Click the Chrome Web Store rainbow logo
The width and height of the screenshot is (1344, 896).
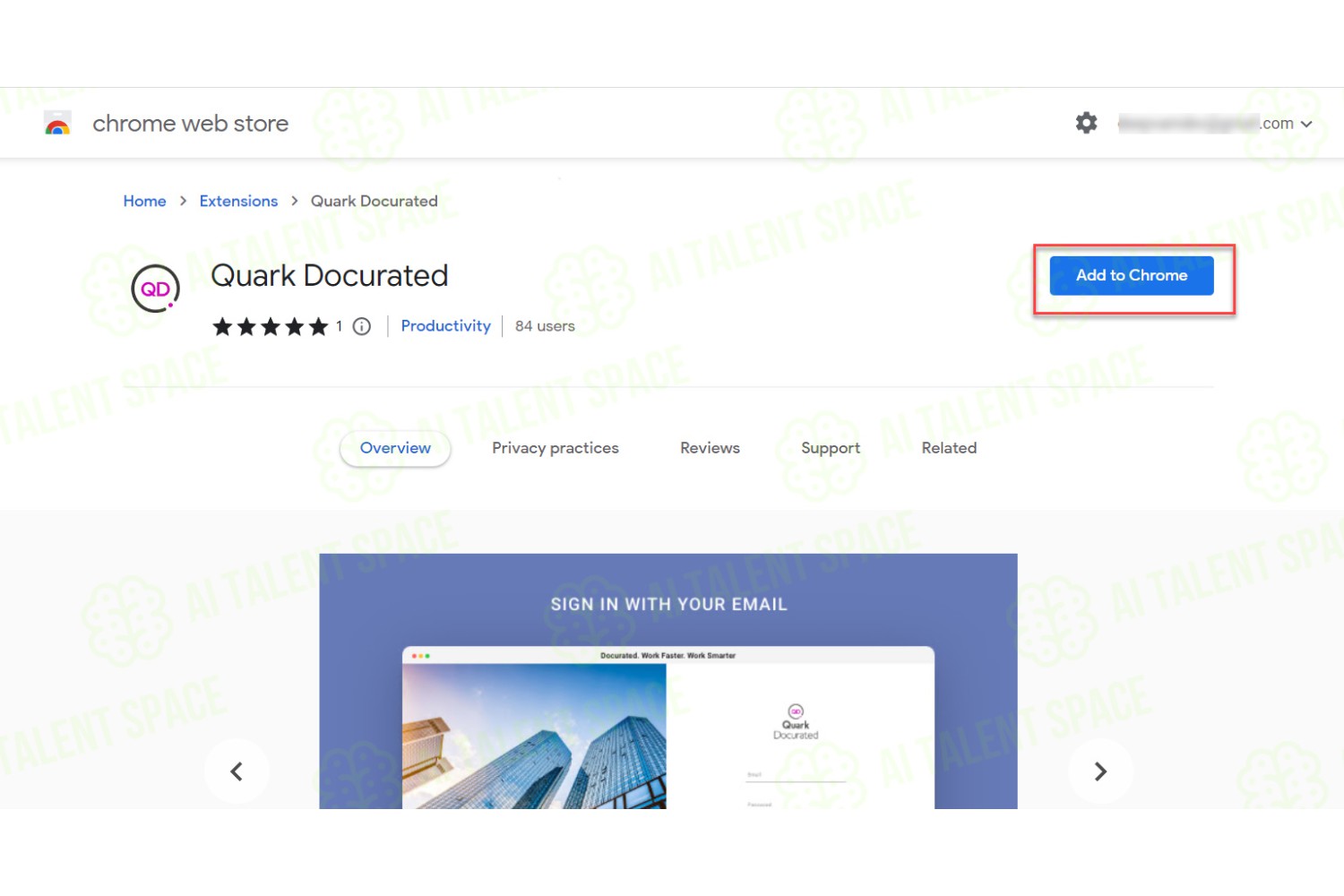(x=57, y=124)
